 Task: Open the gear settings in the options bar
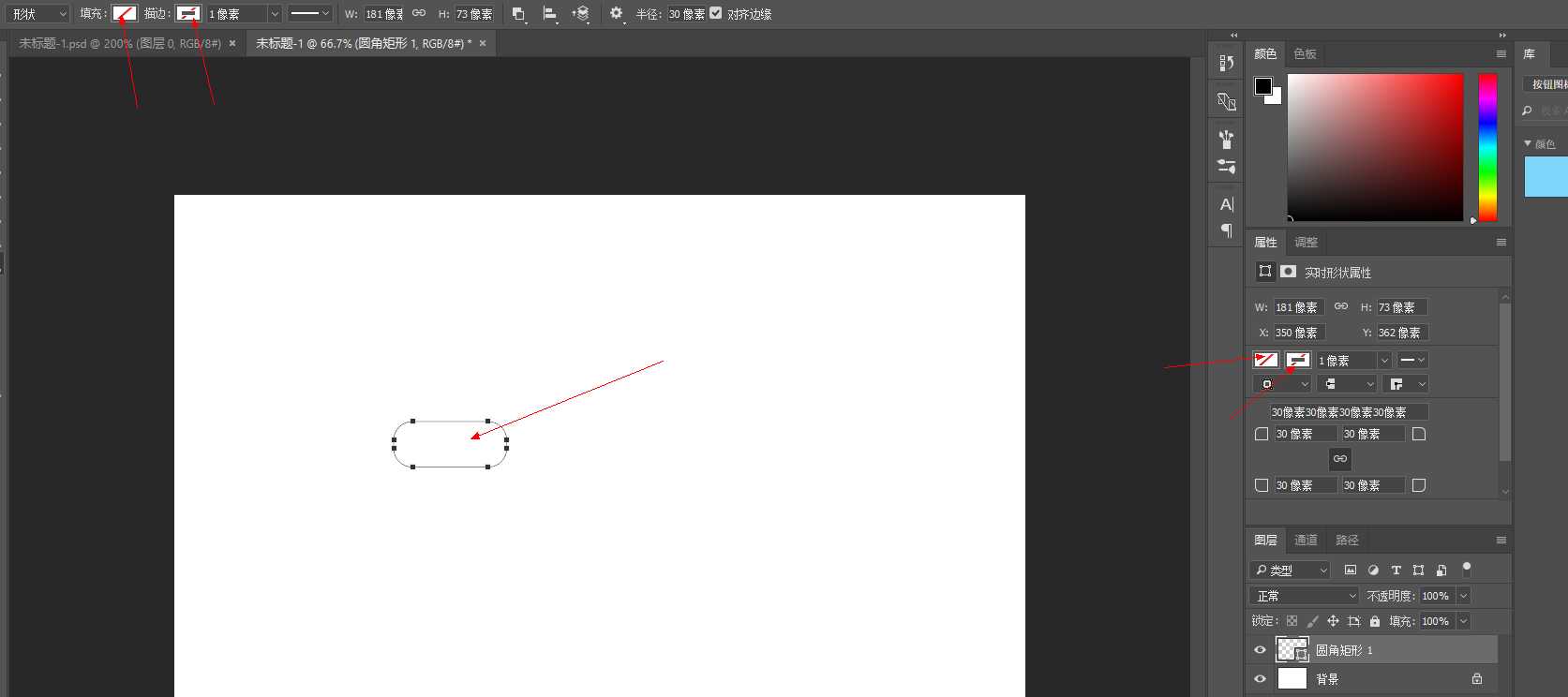616,14
